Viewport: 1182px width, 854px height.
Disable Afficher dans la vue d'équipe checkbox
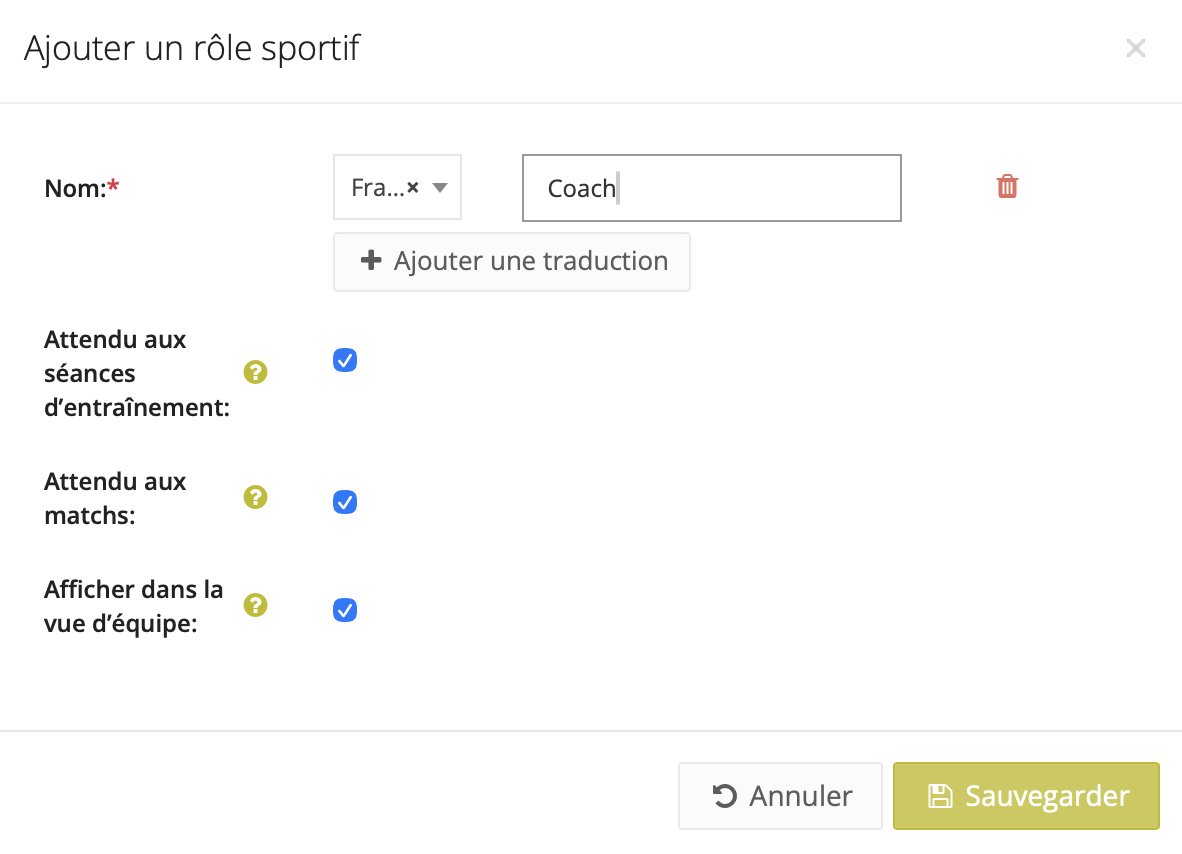pos(345,610)
